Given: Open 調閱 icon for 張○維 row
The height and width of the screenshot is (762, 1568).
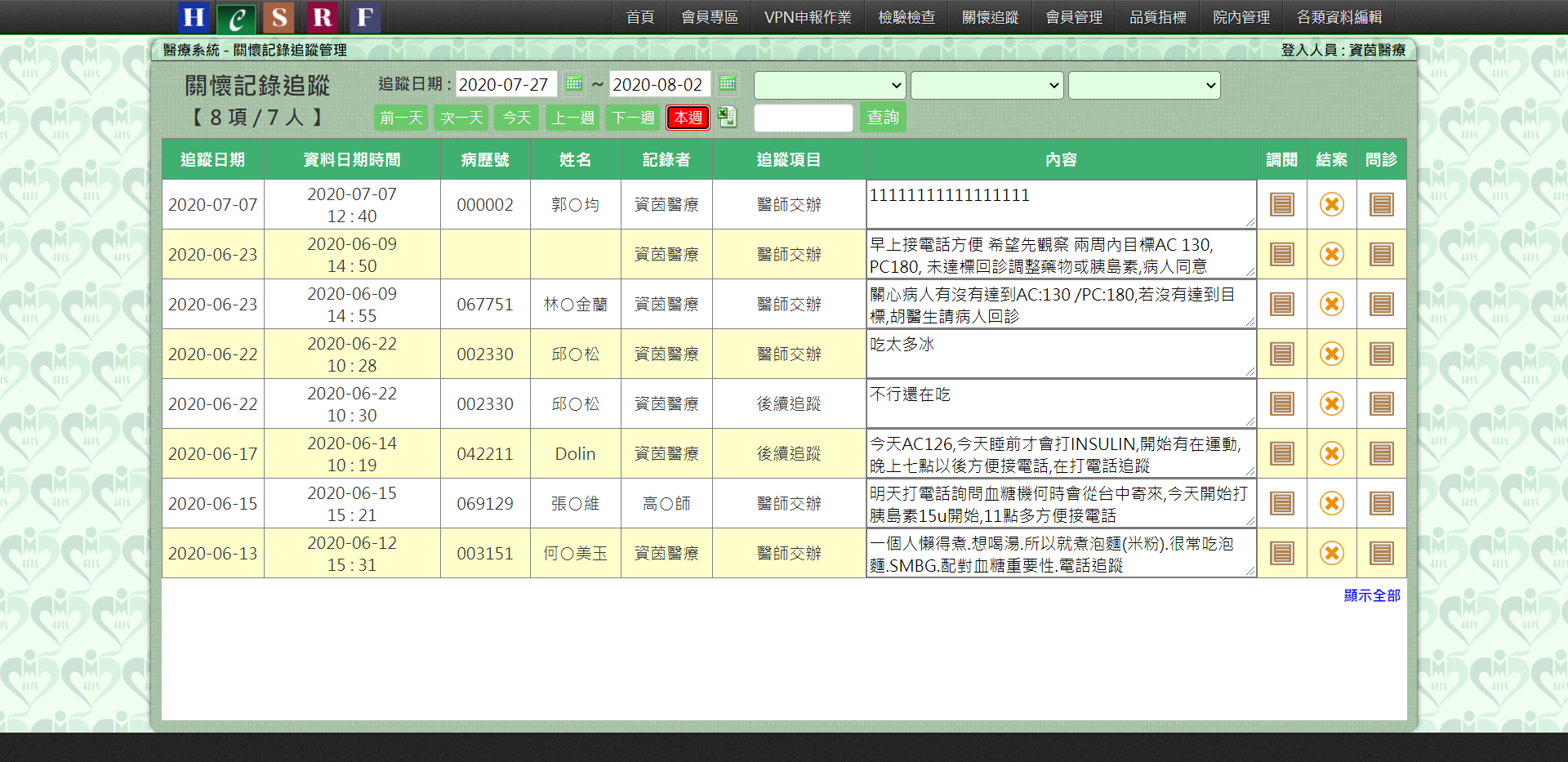Looking at the screenshot, I should pos(1282,503).
